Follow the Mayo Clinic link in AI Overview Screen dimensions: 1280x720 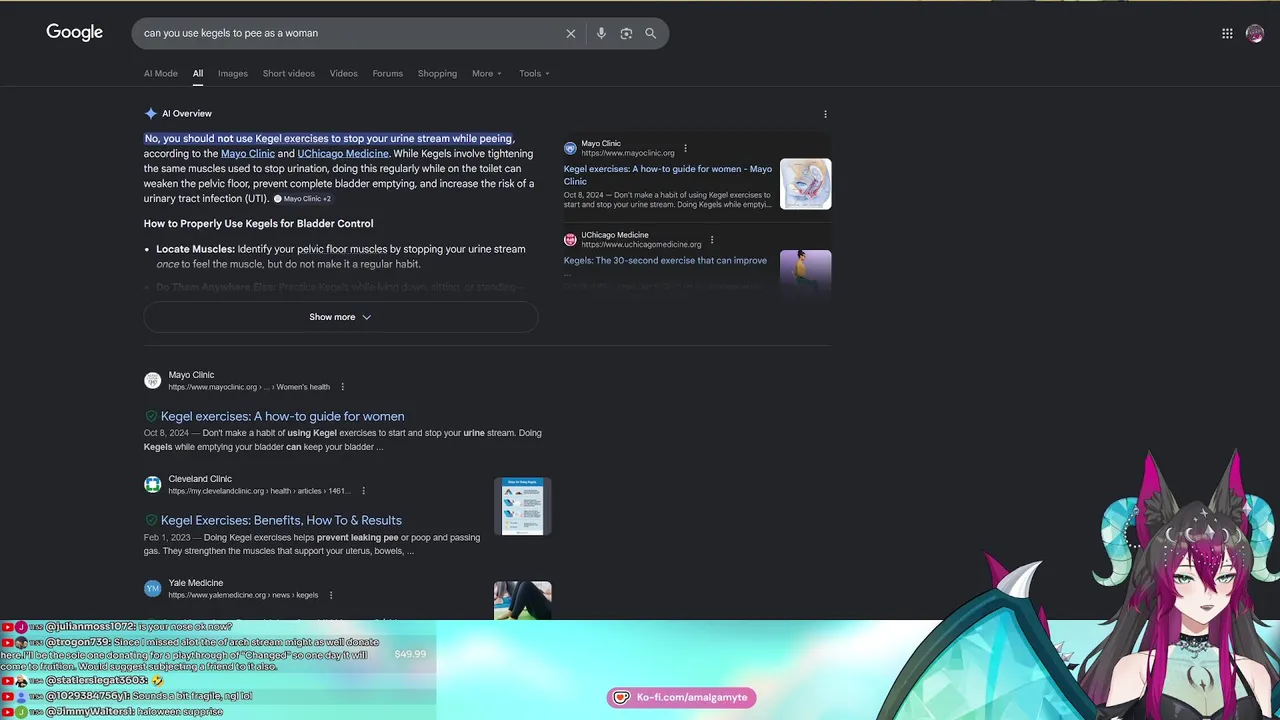248,154
